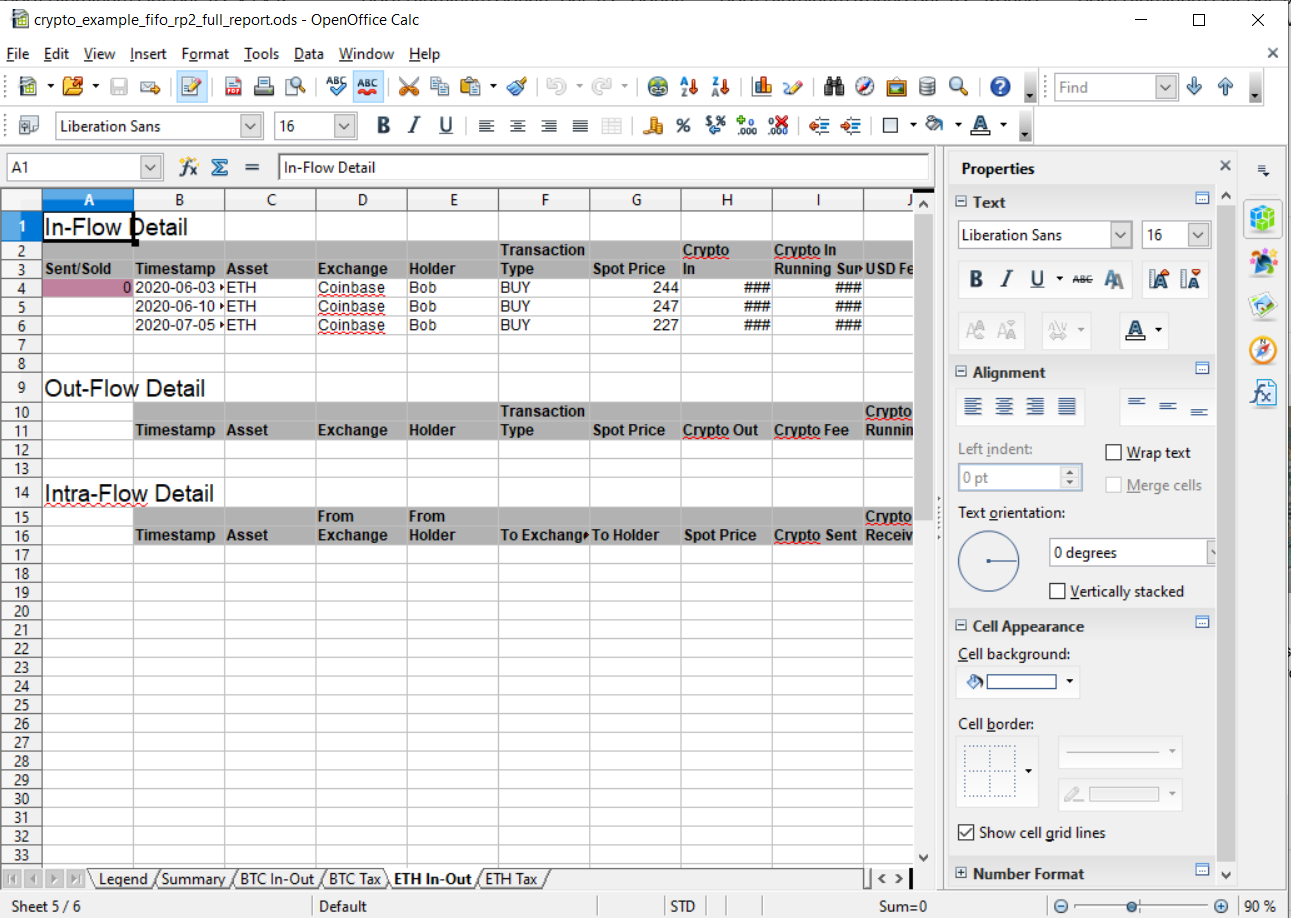Screen dimensions: 1291x918
Task: Toggle bold formatting in the formatting bar
Action: 382,125
